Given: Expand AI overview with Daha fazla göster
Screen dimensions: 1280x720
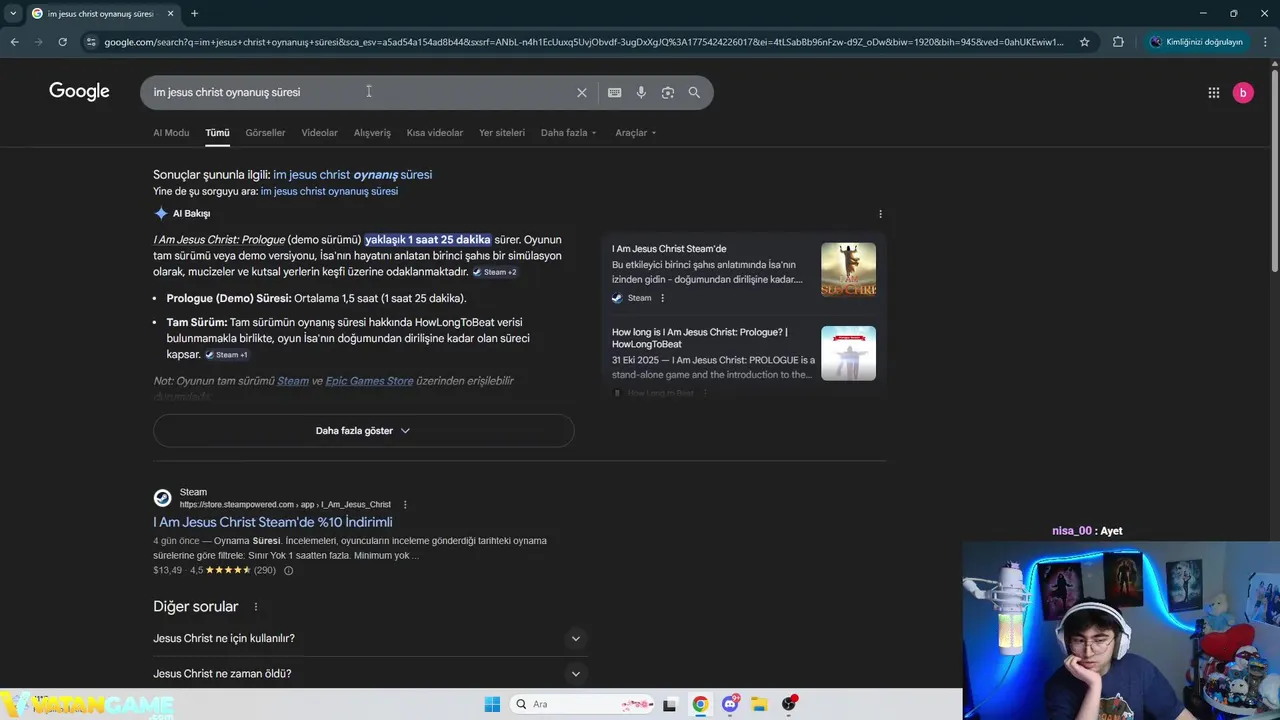Looking at the screenshot, I should point(363,431).
